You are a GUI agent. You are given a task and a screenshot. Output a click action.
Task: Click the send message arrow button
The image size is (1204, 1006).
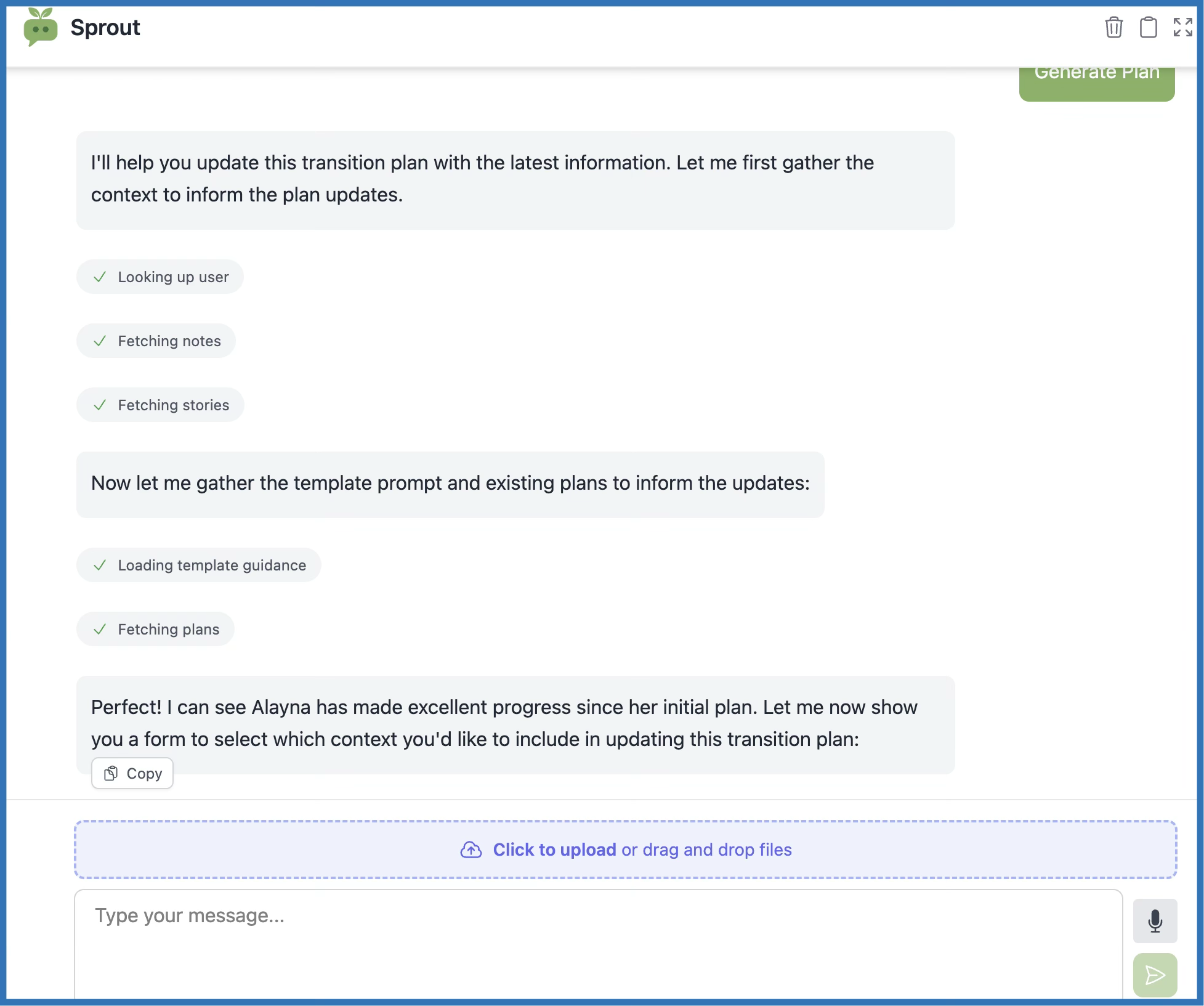[1155, 975]
